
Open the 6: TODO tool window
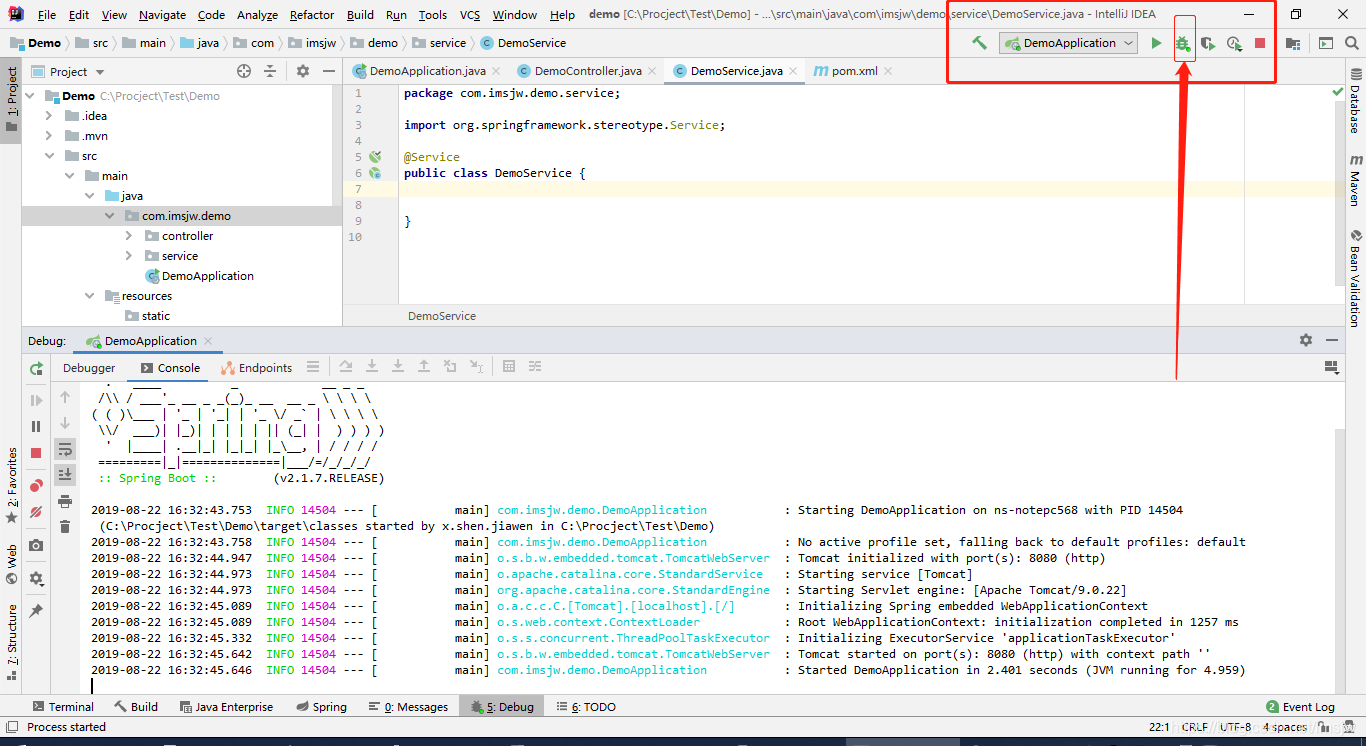click(x=586, y=707)
